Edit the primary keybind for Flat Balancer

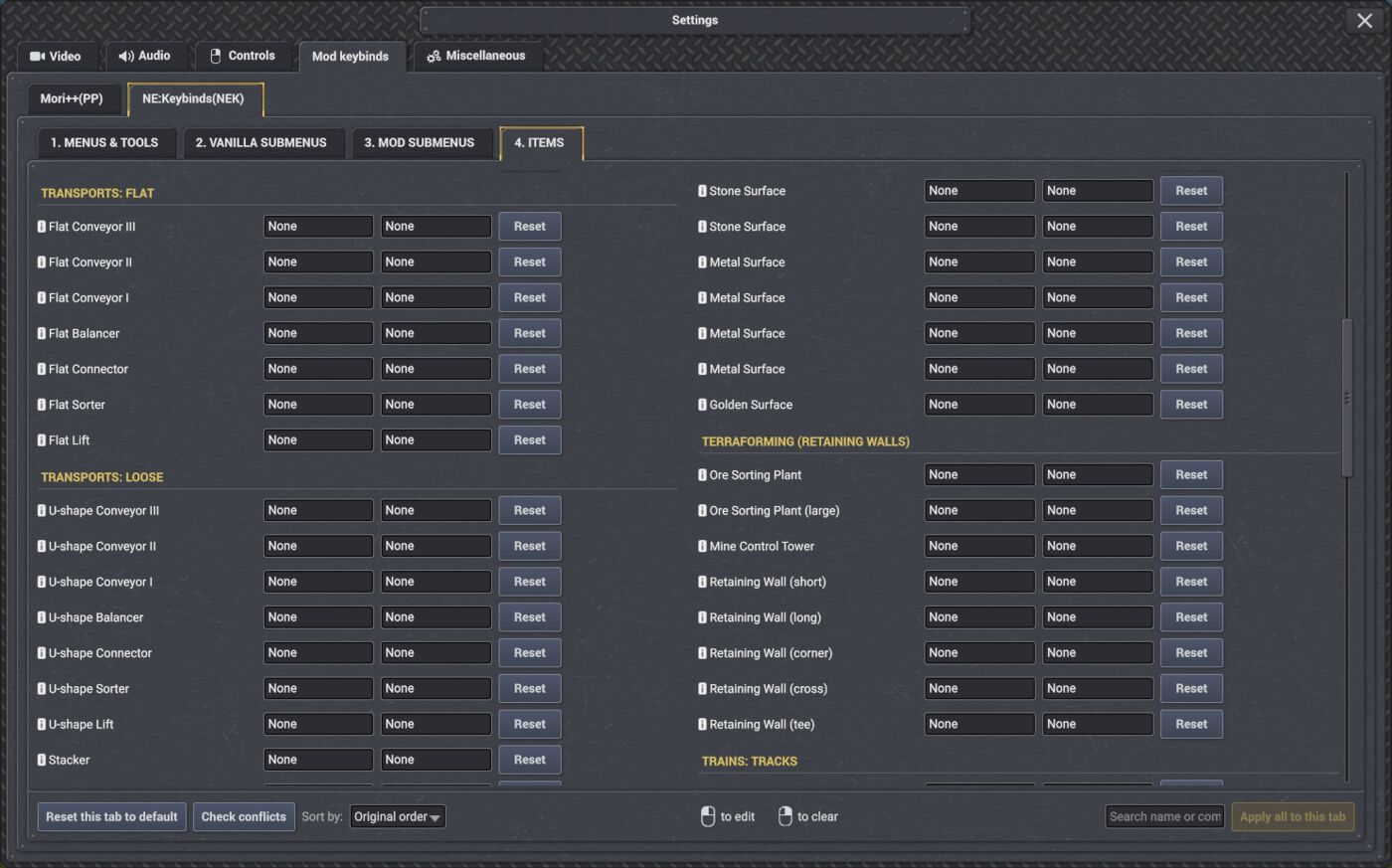pos(318,334)
